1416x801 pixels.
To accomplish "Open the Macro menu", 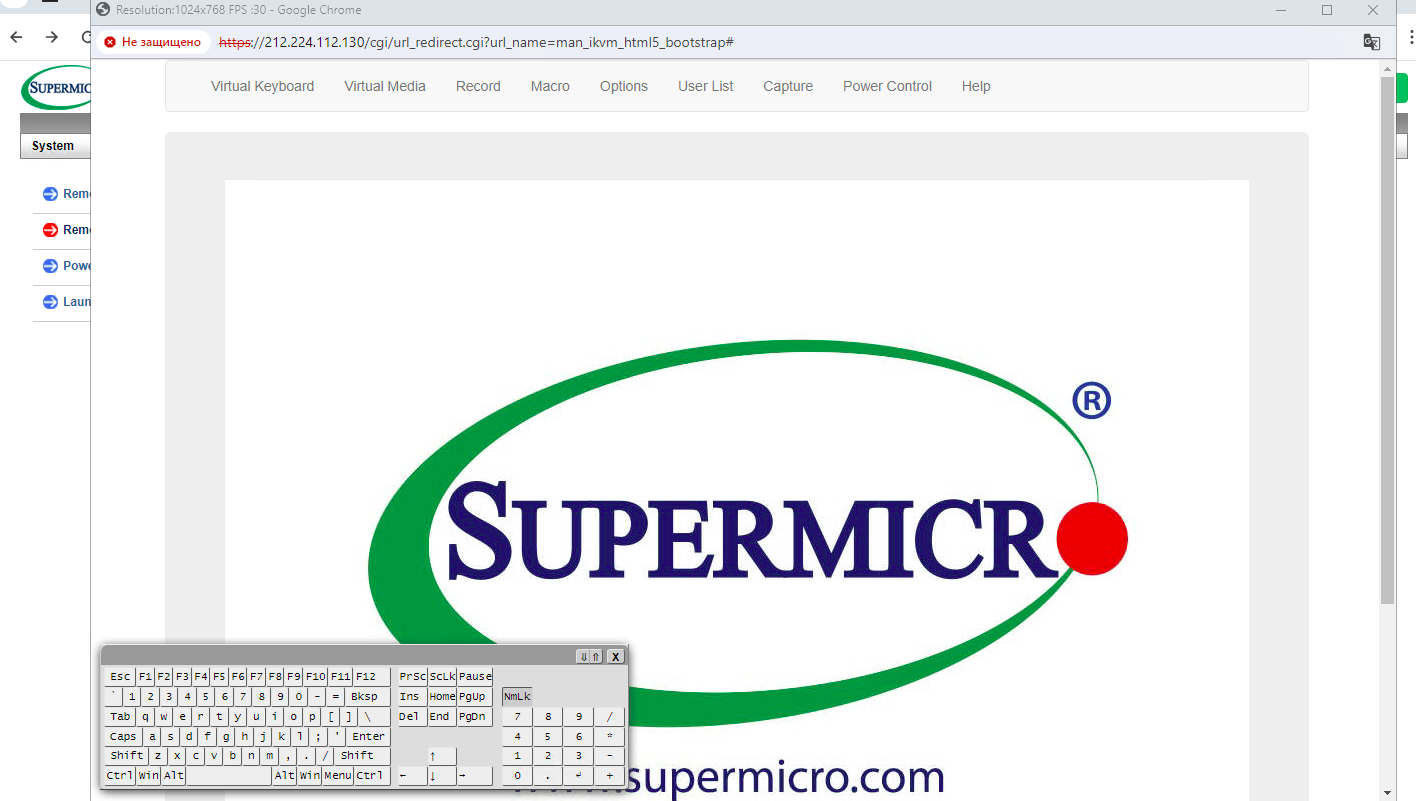I will point(550,86).
